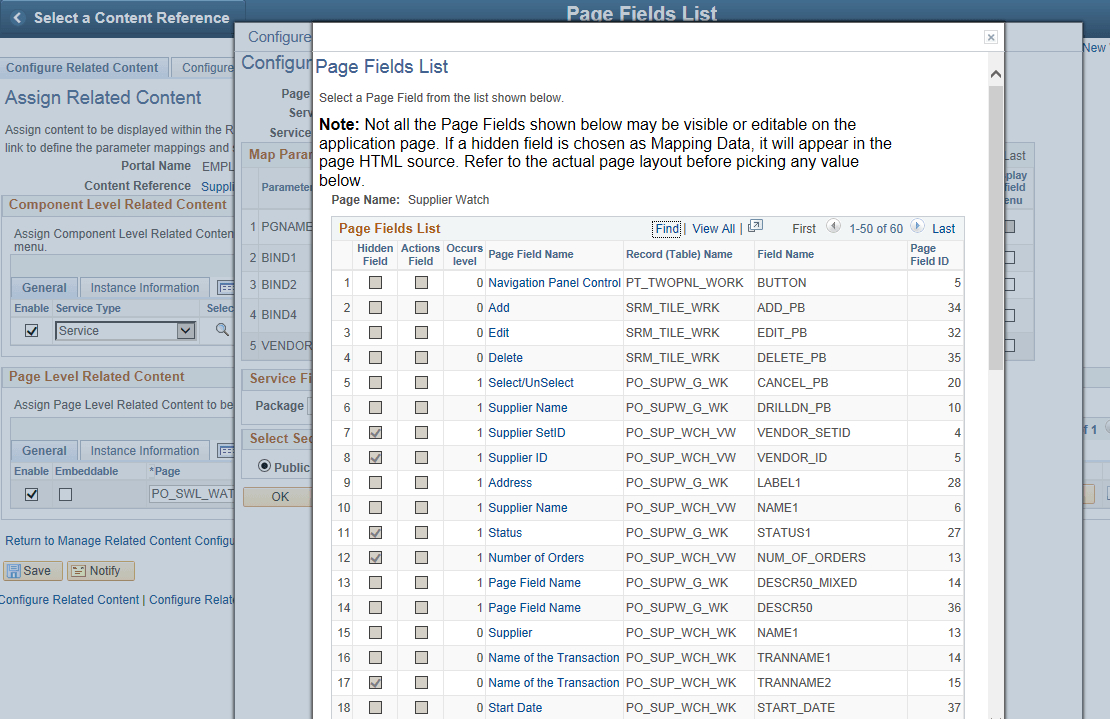Enable the Embeddable checkbox for PO_SWL_WAT page

(63, 493)
